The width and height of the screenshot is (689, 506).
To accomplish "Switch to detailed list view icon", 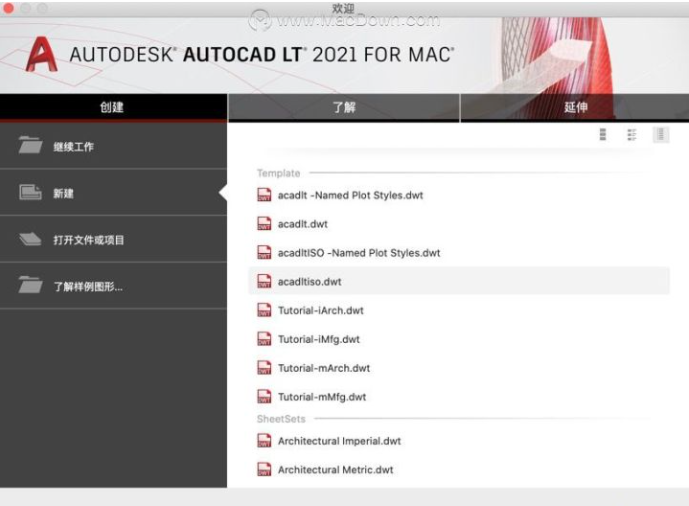I will pos(632,134).
